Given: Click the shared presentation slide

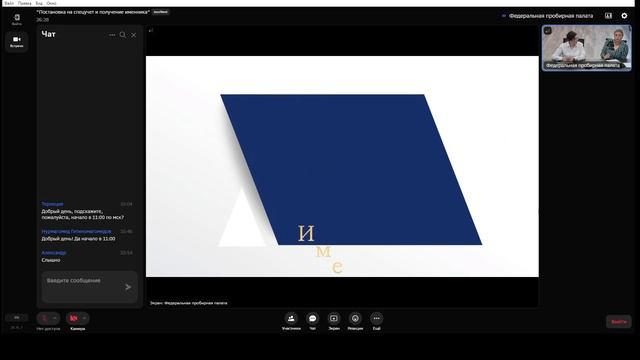Looking at the screenshot, I should [342, 167].
